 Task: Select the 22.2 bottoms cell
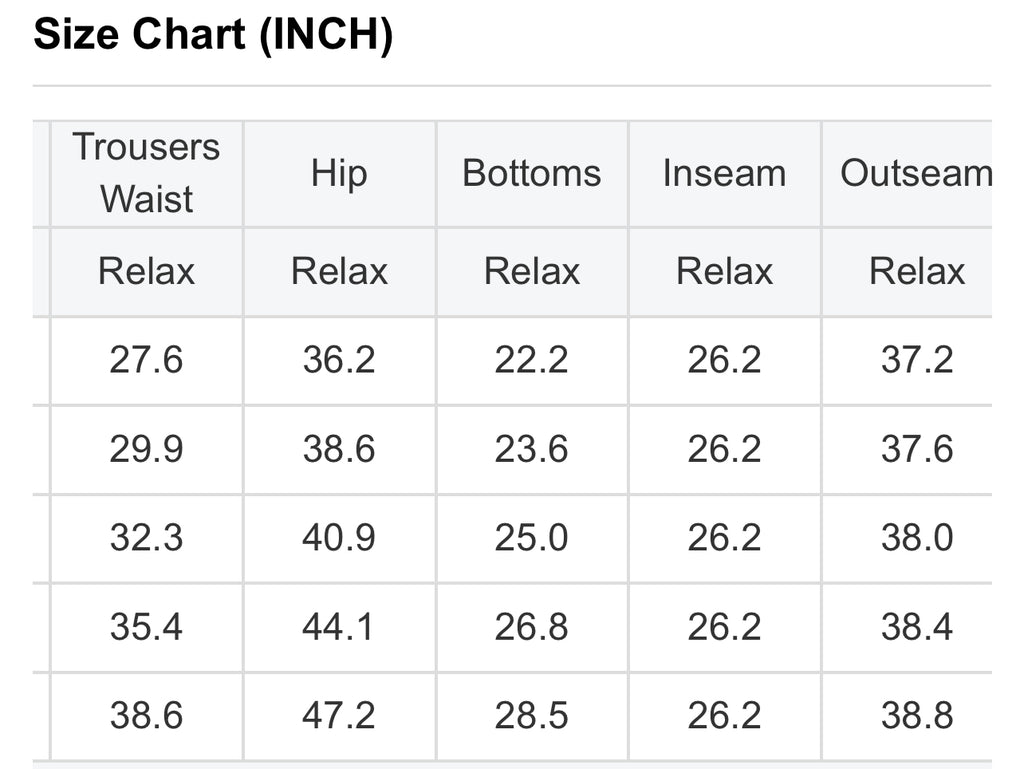tap(531, 360)
